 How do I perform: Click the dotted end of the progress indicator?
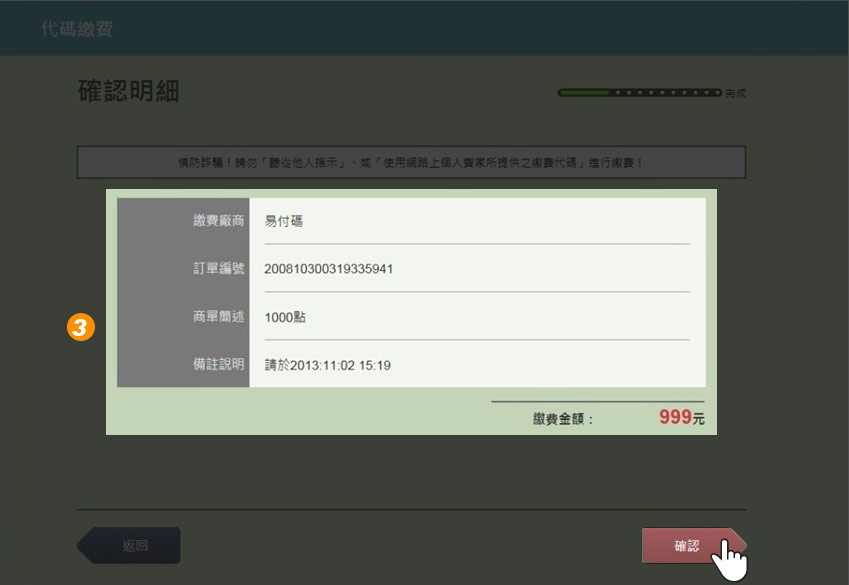pos(668,93)
